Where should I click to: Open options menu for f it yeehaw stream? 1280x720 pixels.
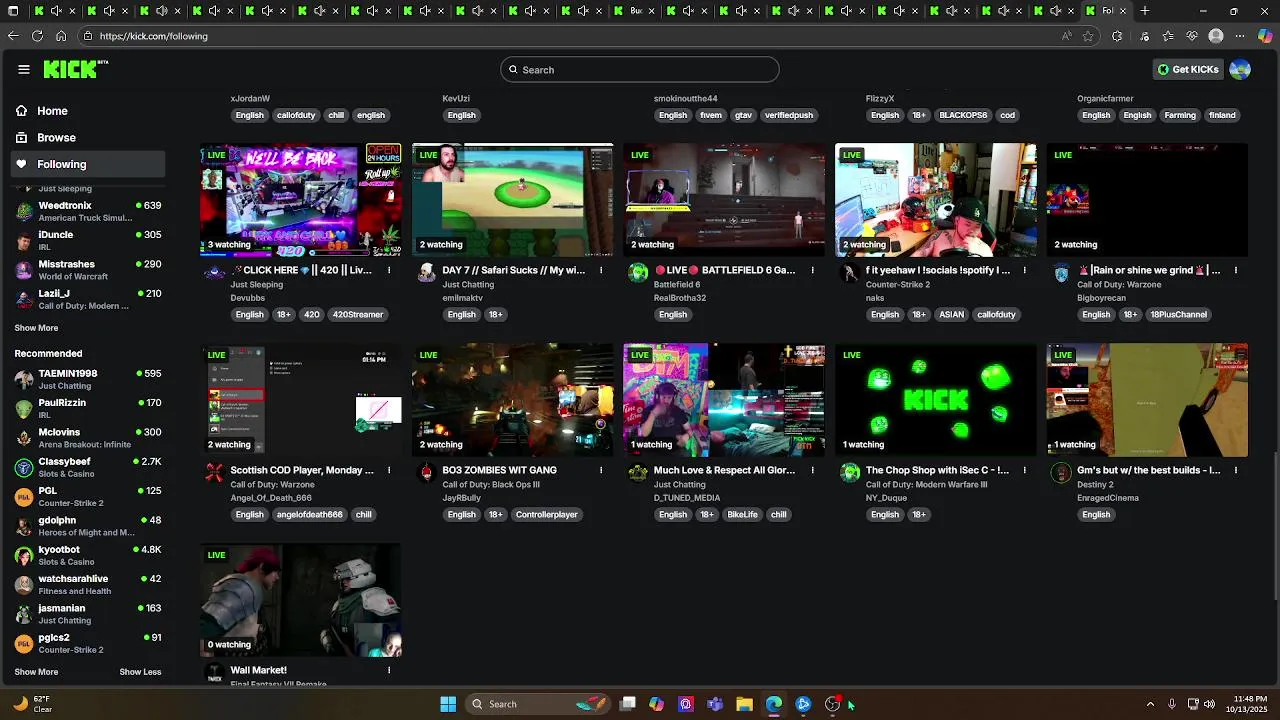(x=1024, y=270)
